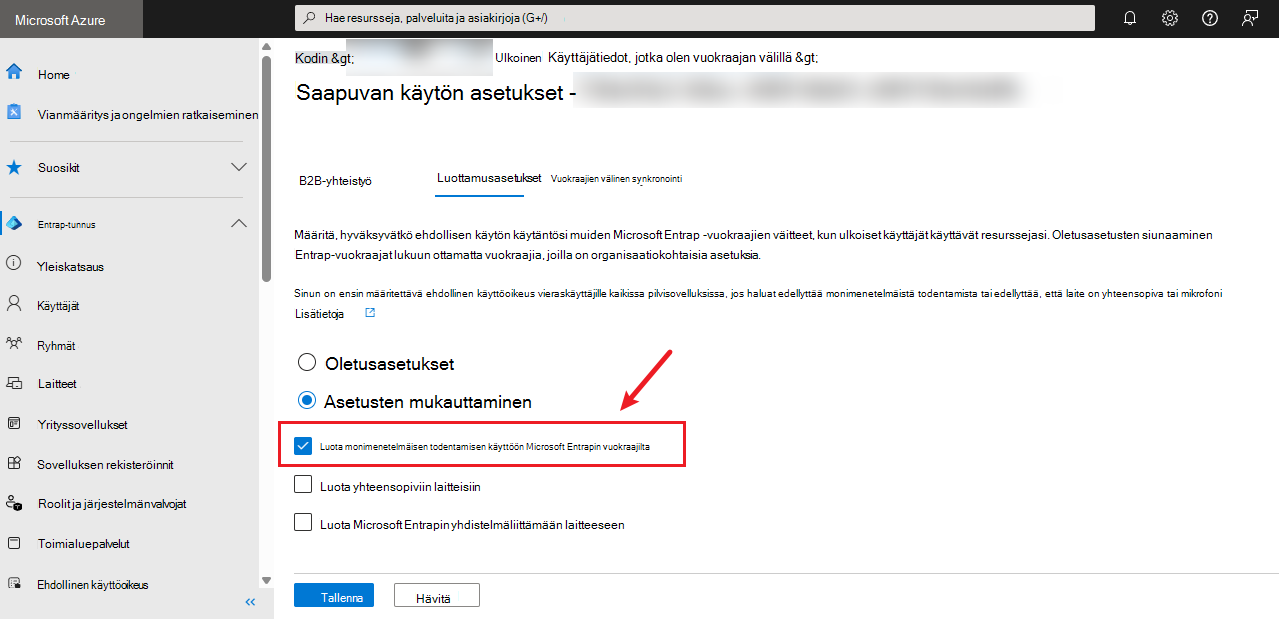Focus the Hae resursseja search field

(694, 18)
